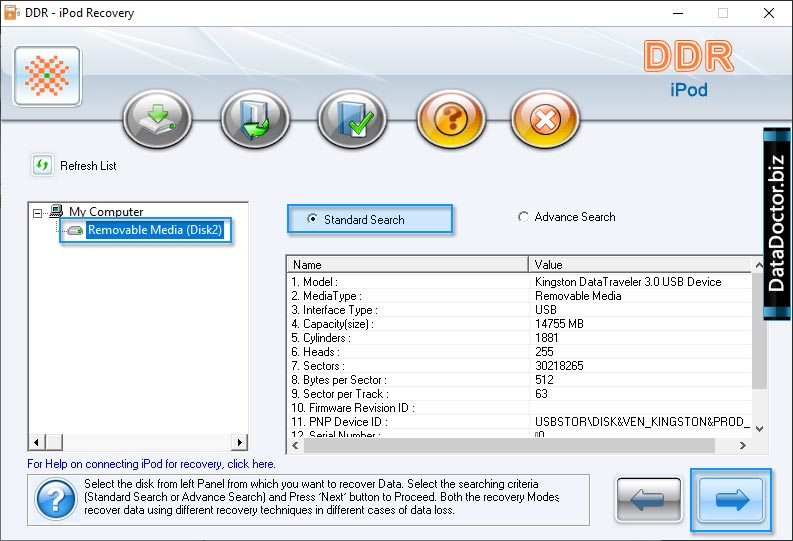Click the Name column header
The width and height of the screenshot is (793, 541).
[x=408, y=264]
